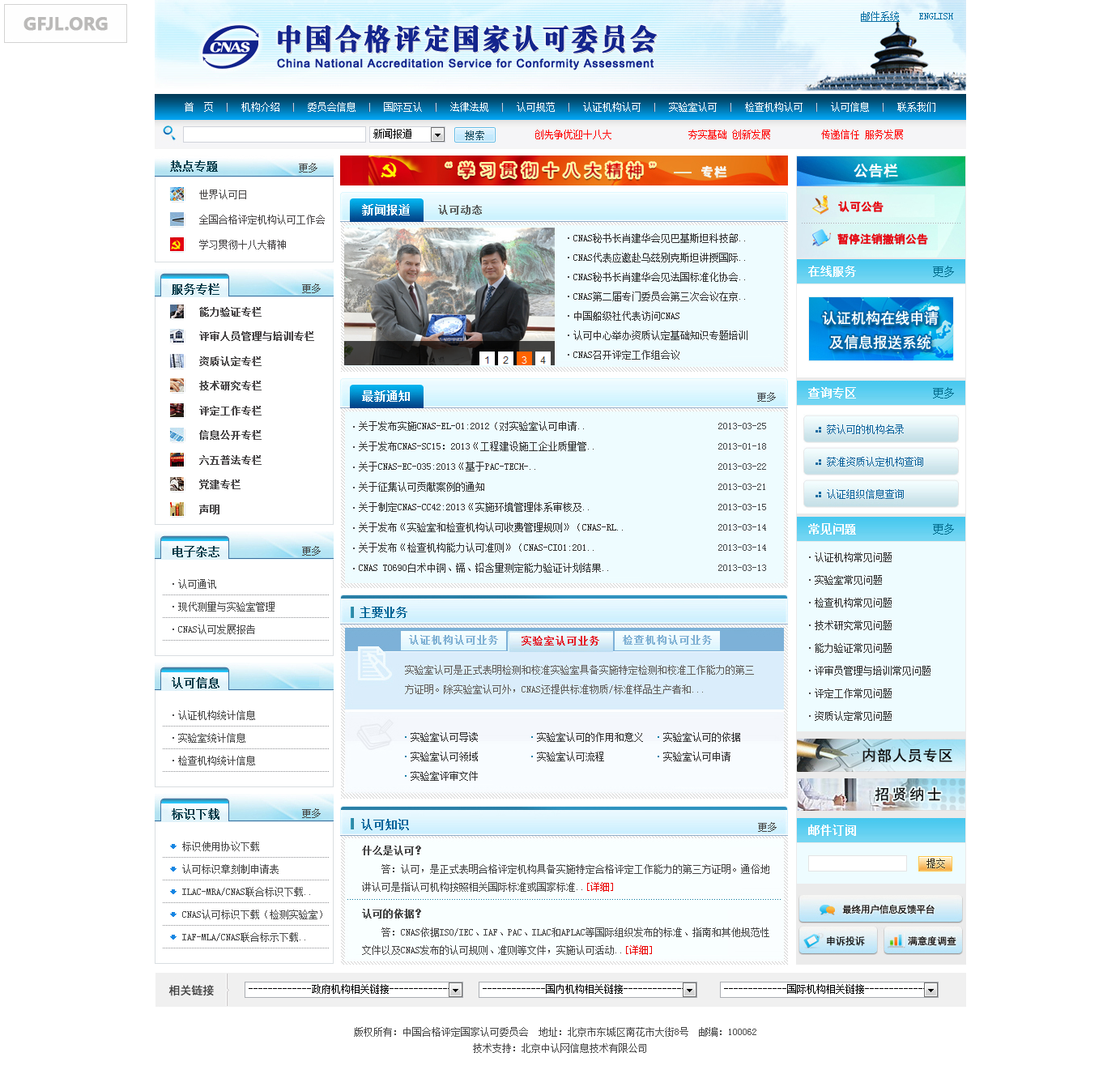Open 实验室认可 in the navigation bar

(x=692, y=107)
